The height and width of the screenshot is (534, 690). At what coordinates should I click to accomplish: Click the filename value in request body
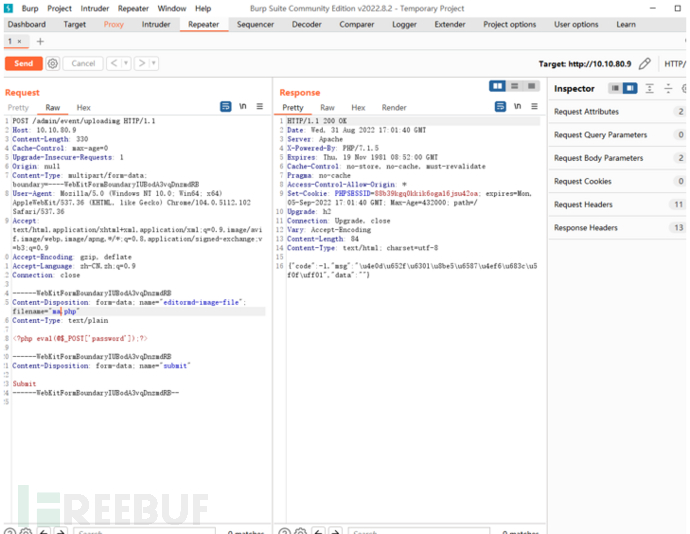[64, 312]
